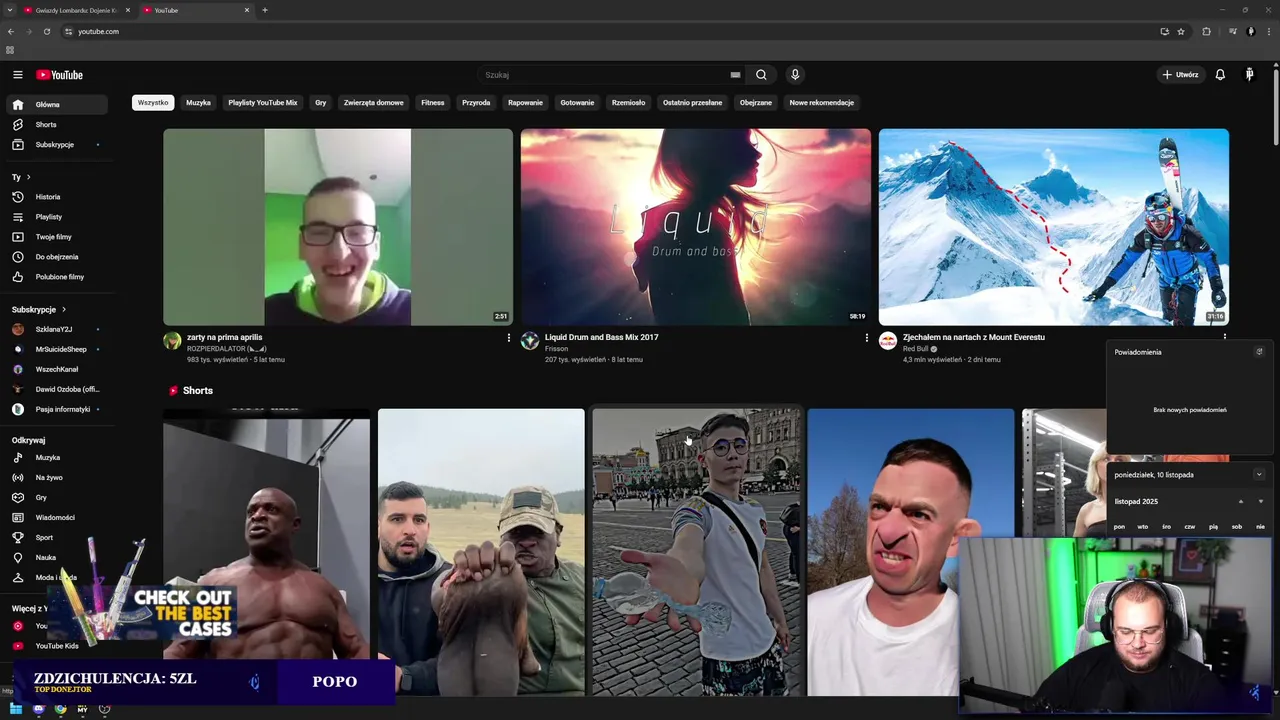Select Nowe rekomendacje chip
1280x720 pixels.
click(822, 102)
